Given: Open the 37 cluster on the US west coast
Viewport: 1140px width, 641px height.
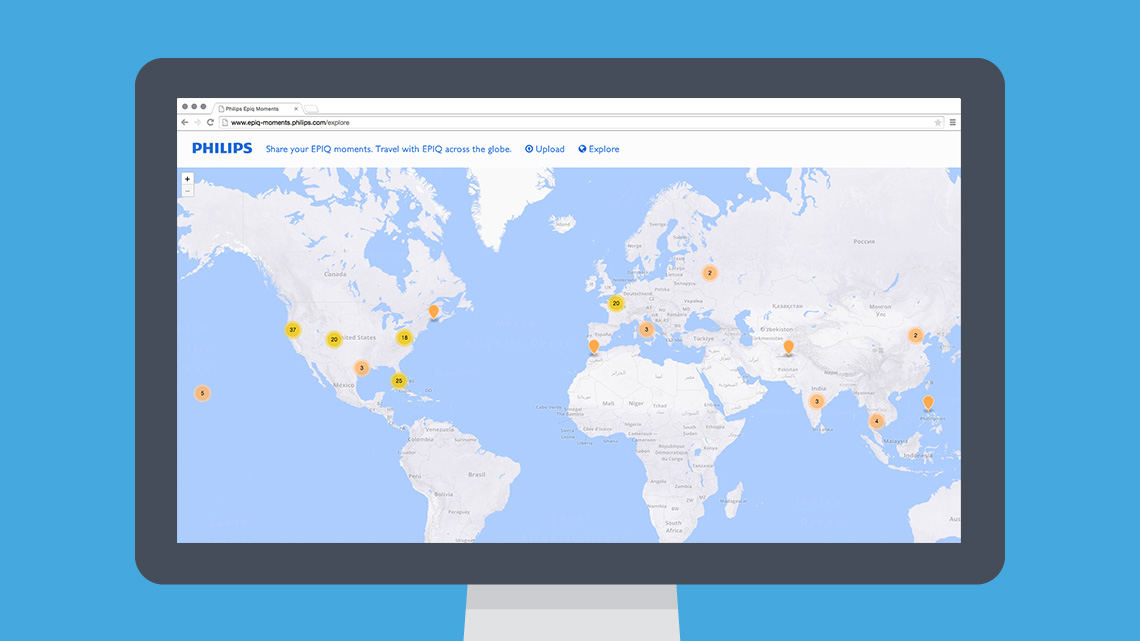Looking at the screenshot, I should [x=292, y=330].
